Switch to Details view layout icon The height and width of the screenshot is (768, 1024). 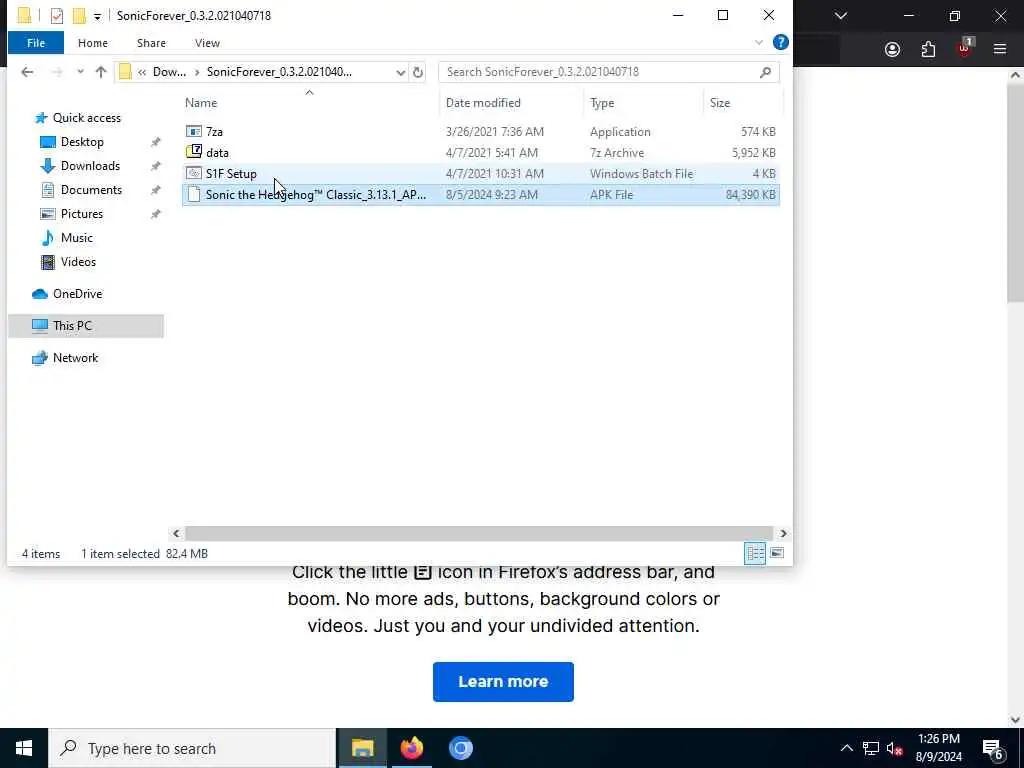755,554
